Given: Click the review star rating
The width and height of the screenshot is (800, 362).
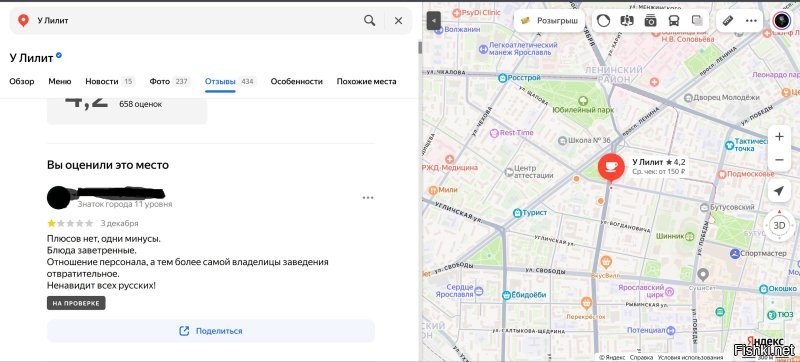Looking at the screenshot, I should click(x=70, y=223).
